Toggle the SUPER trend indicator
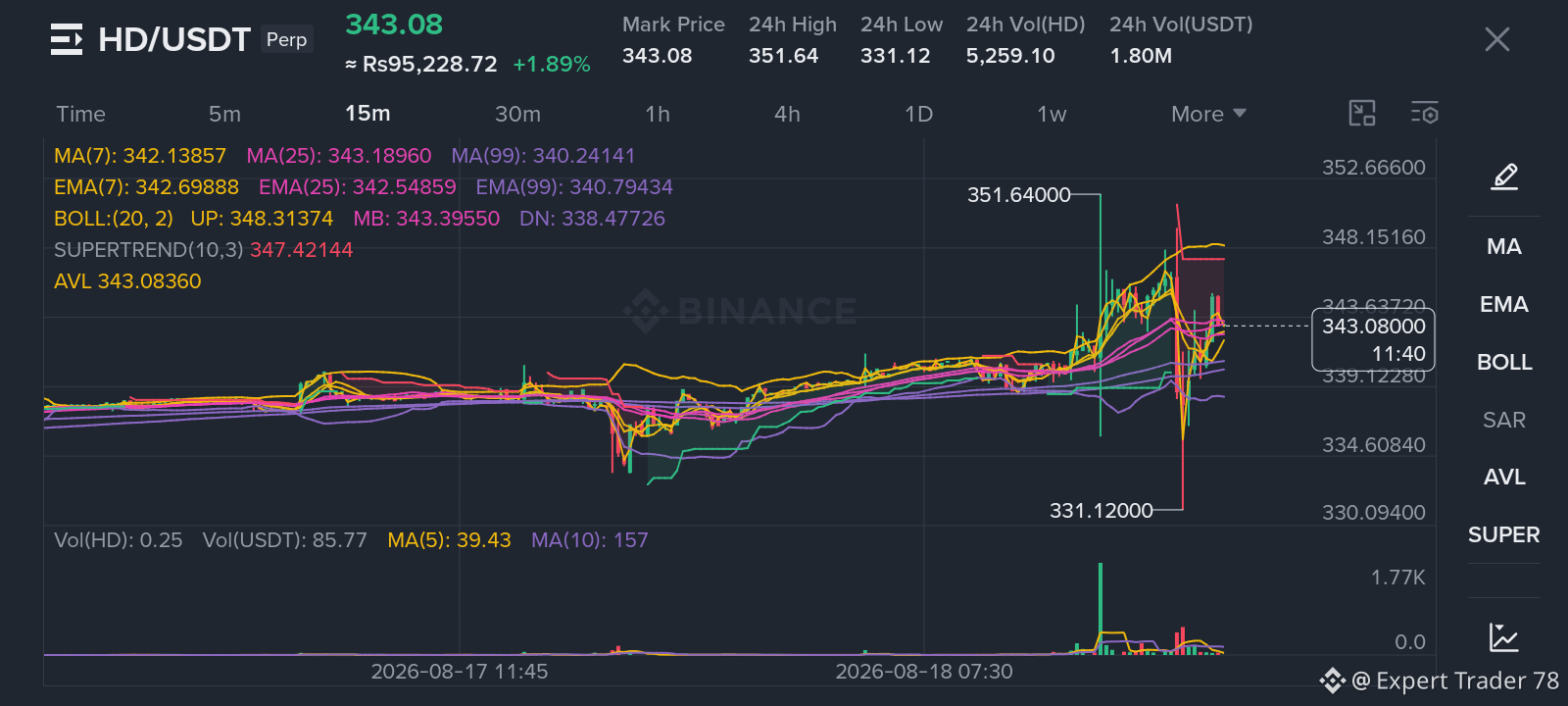Screen dimensions: 1568x706 coord(1504,534)
